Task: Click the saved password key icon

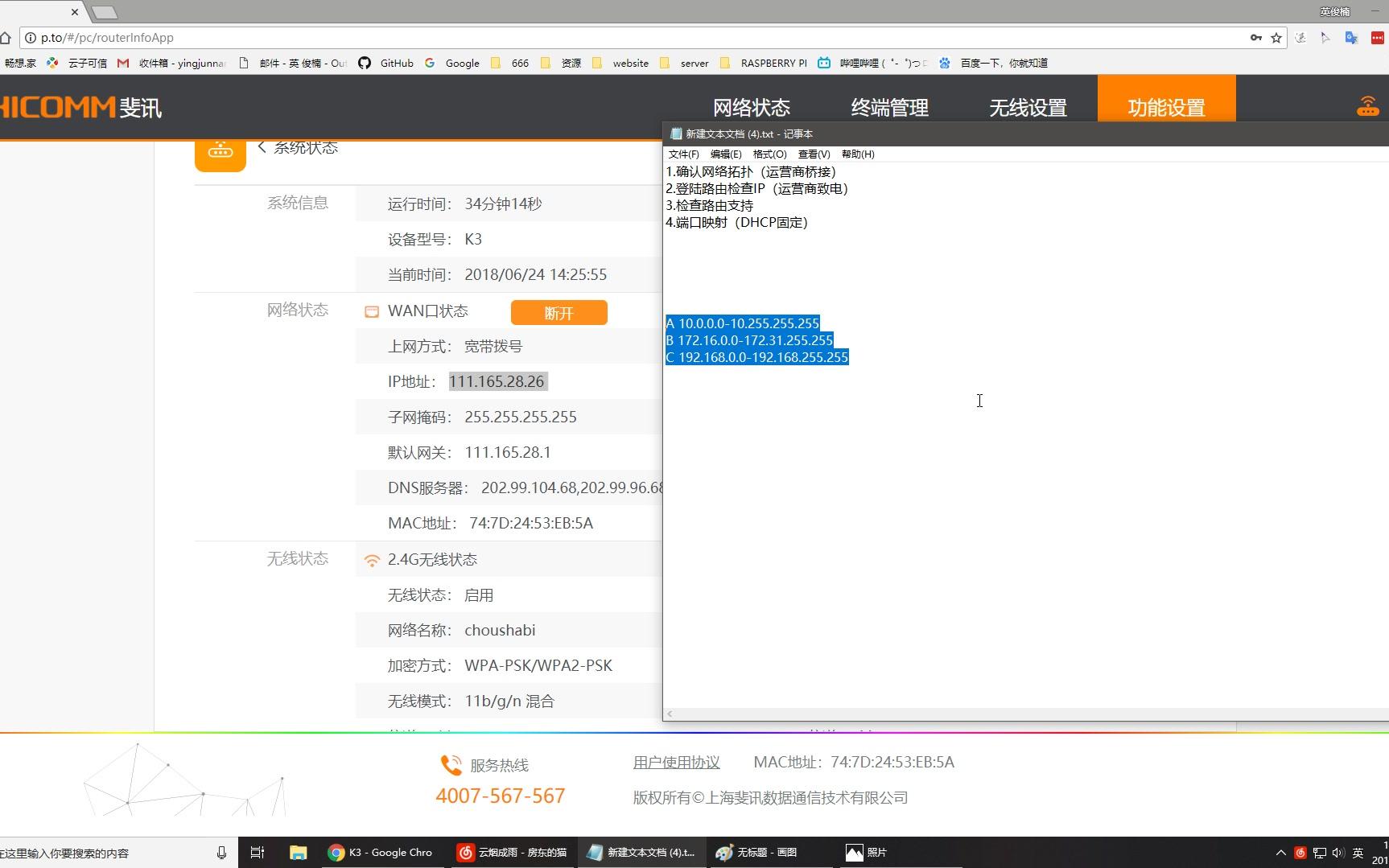Action: [1255, 38]
